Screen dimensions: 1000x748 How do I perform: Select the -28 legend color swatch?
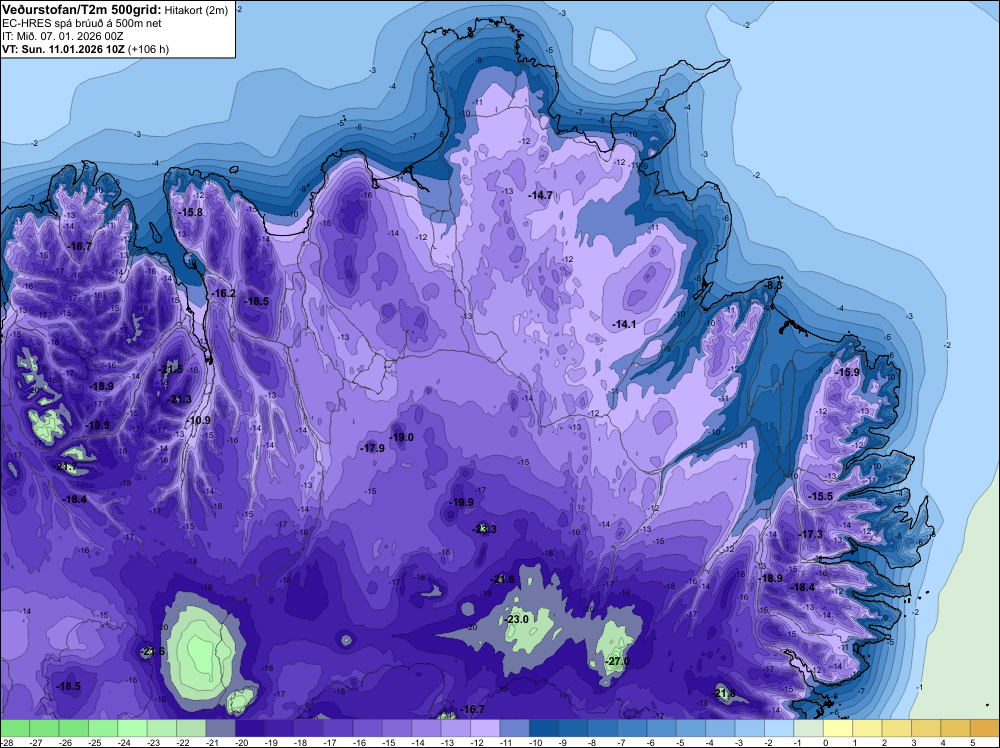[15, 729]
